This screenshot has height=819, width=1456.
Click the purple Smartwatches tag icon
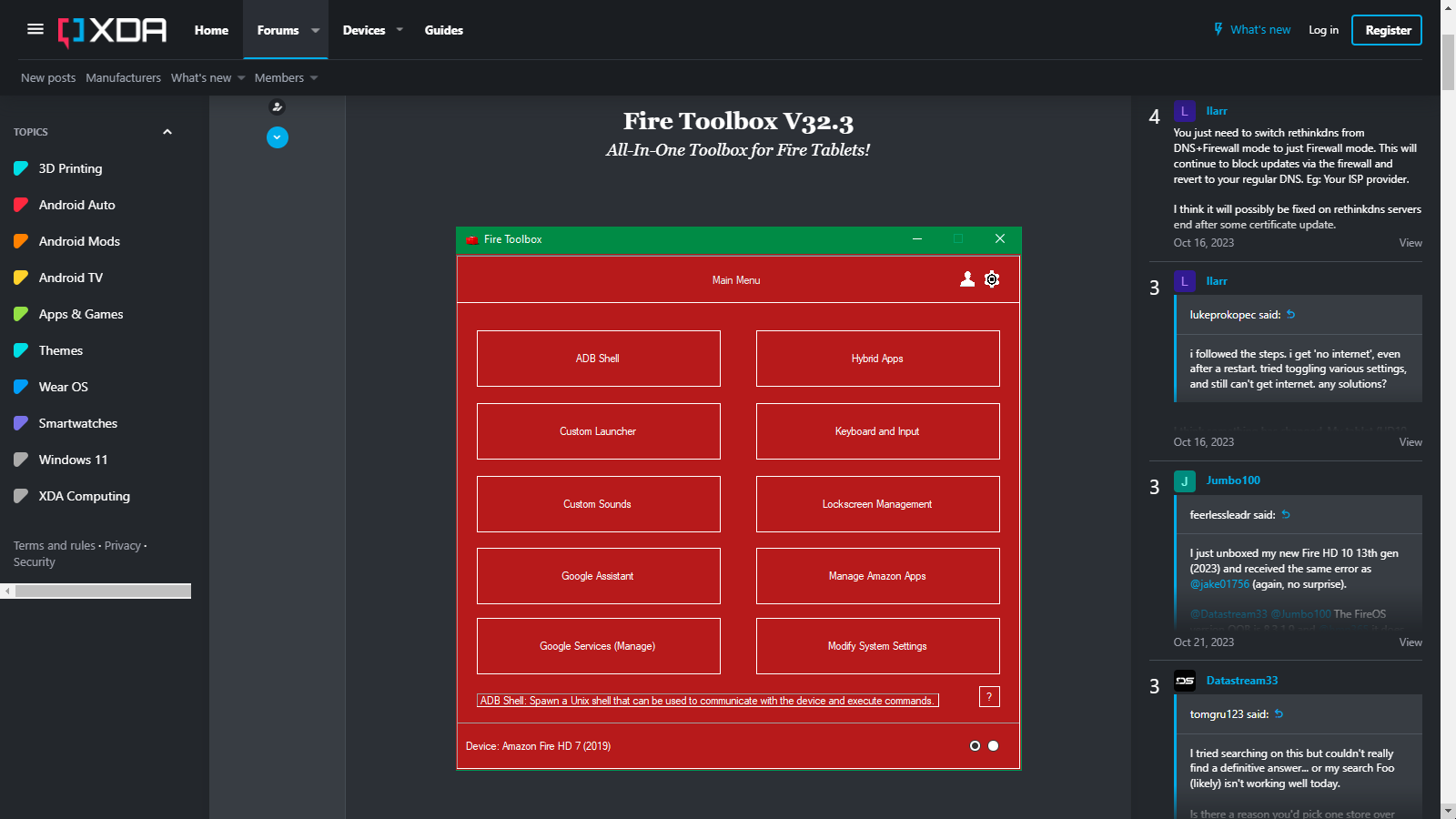[21, 423]
